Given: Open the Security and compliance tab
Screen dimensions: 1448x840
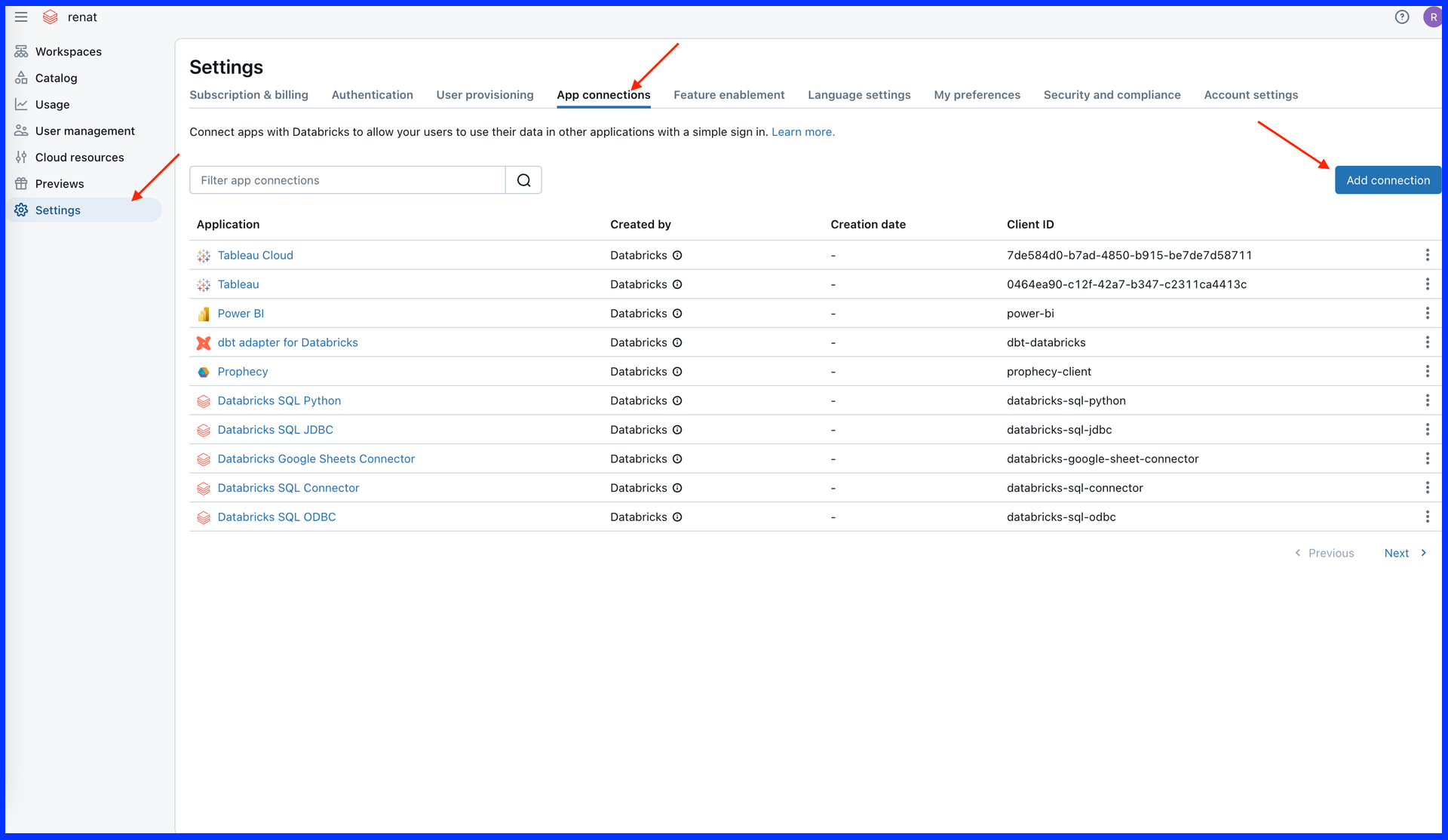Looking at the screenshot, I should click(1112, 95).
